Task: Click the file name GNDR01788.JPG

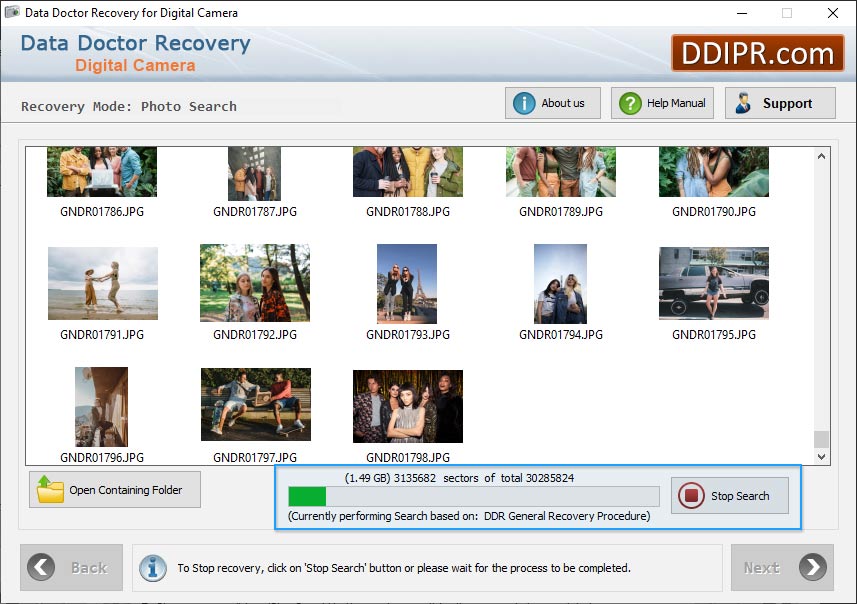Action: (x=408, y=212)
